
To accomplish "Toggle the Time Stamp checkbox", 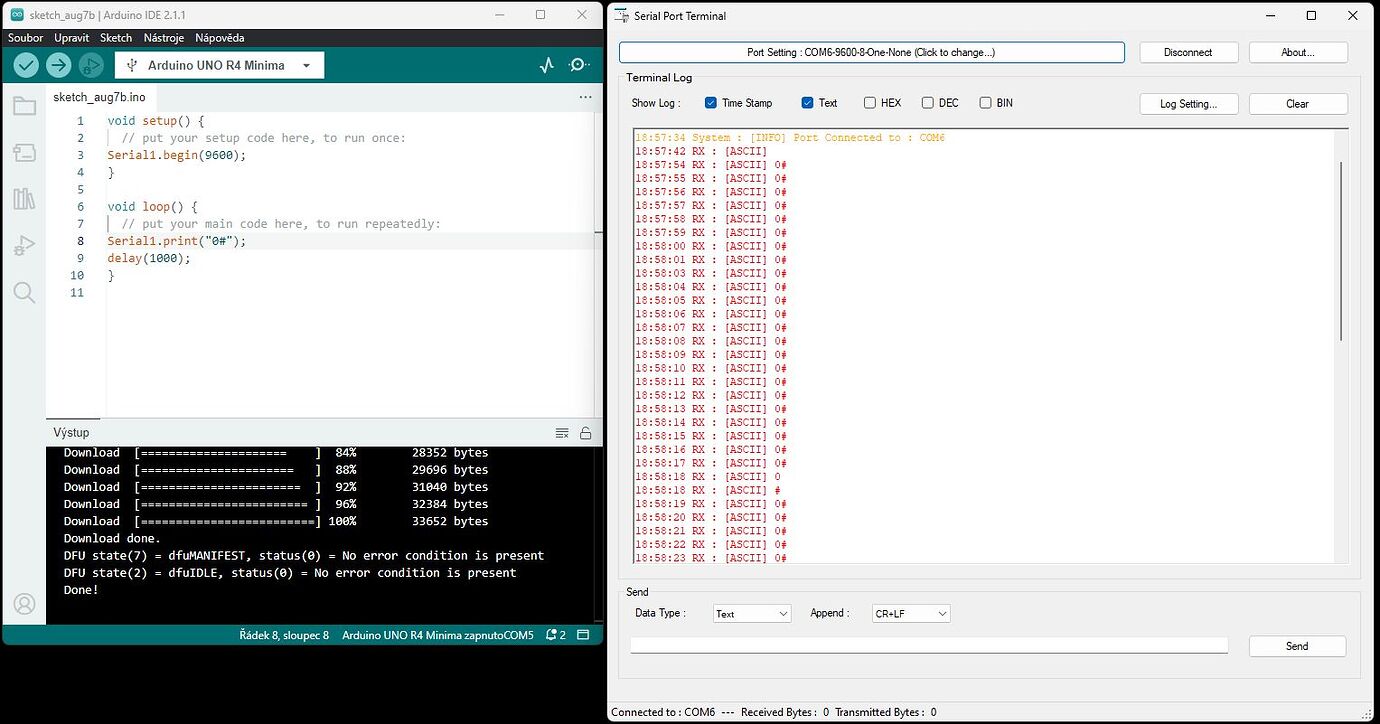I will (x=711, y=103).
